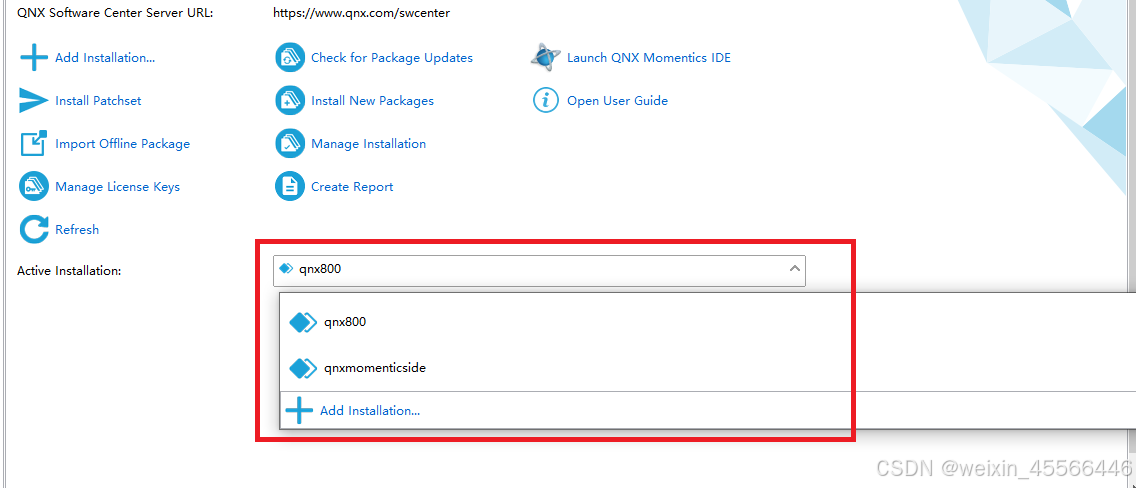Select qnxmomenticside from the dropdown list

pos(709,368)
